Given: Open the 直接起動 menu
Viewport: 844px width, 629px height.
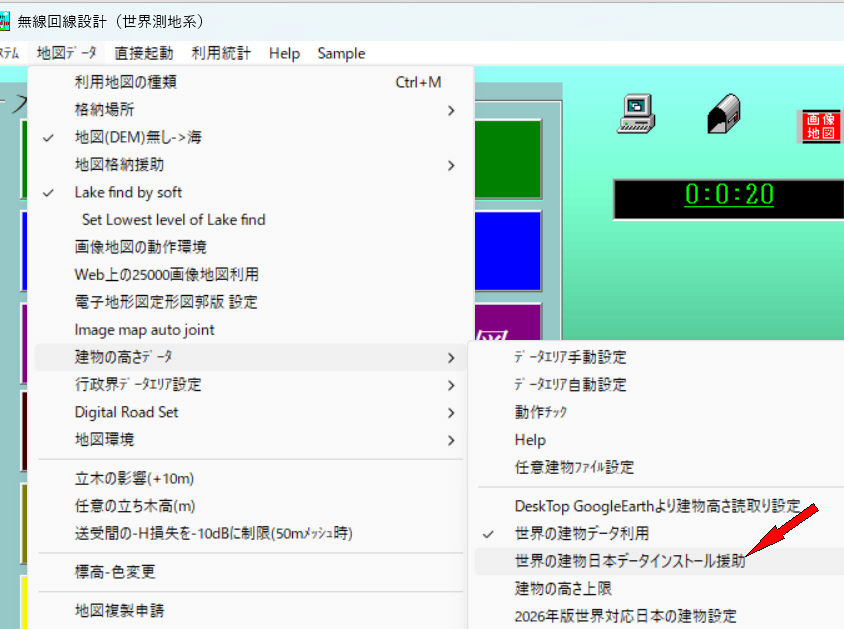Looking at the screenshot, I should tap(143, 53).
